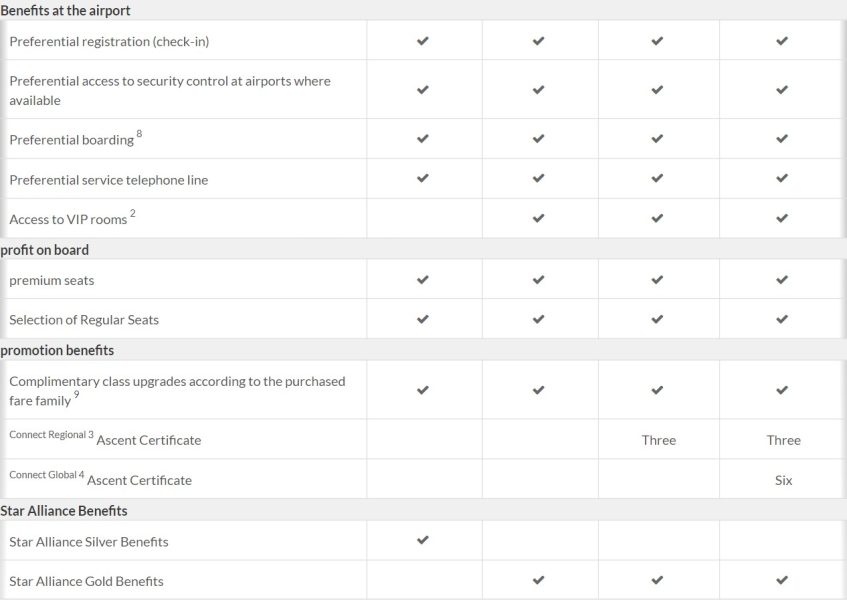Click first-column checkmark in Preferential registration row
The image size is (847, 600).
tap(423, 41)
